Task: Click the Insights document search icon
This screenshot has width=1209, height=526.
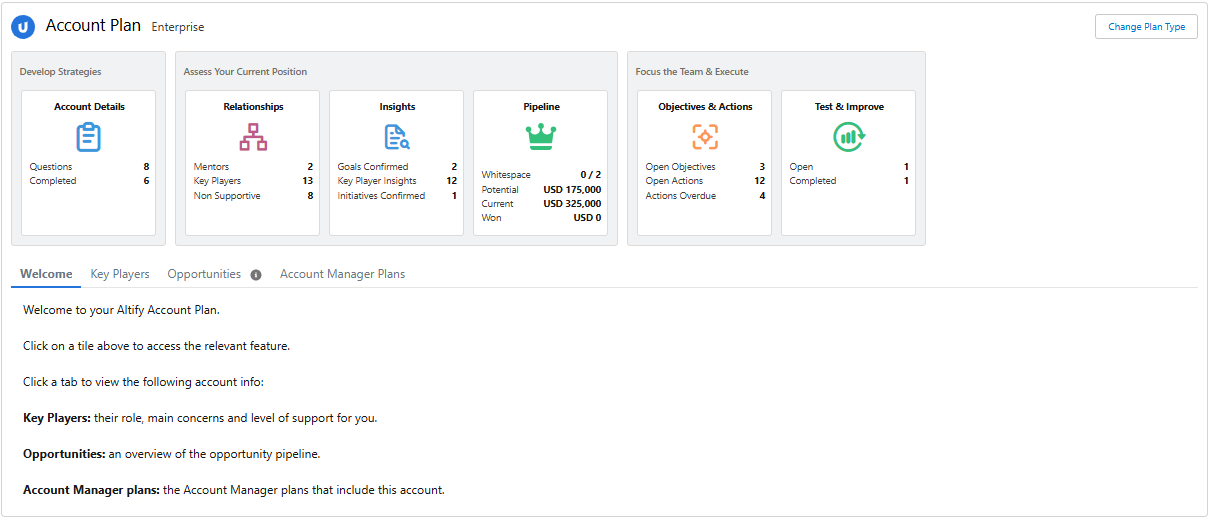Action: click(397, 136)
